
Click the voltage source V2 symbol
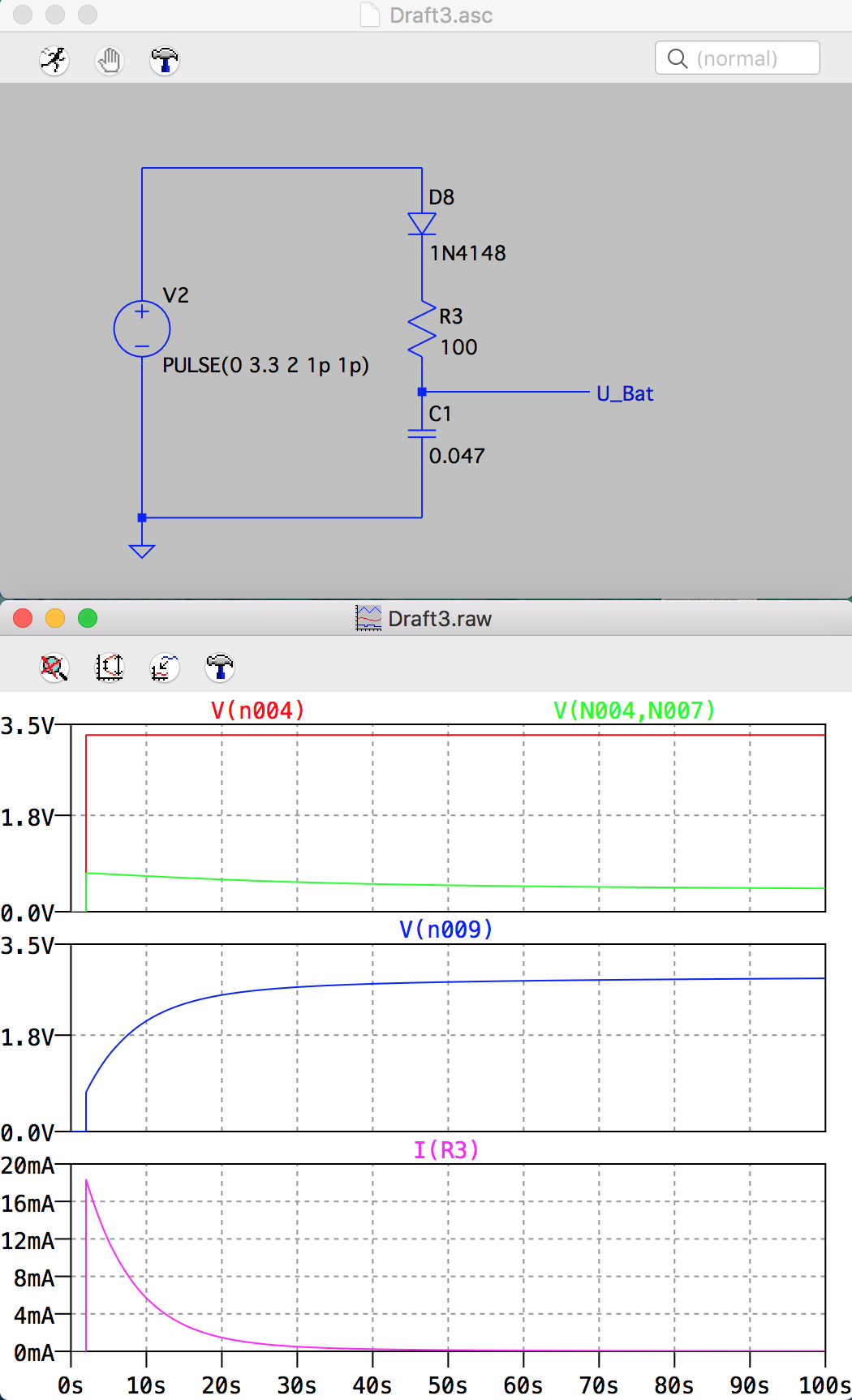142,329
